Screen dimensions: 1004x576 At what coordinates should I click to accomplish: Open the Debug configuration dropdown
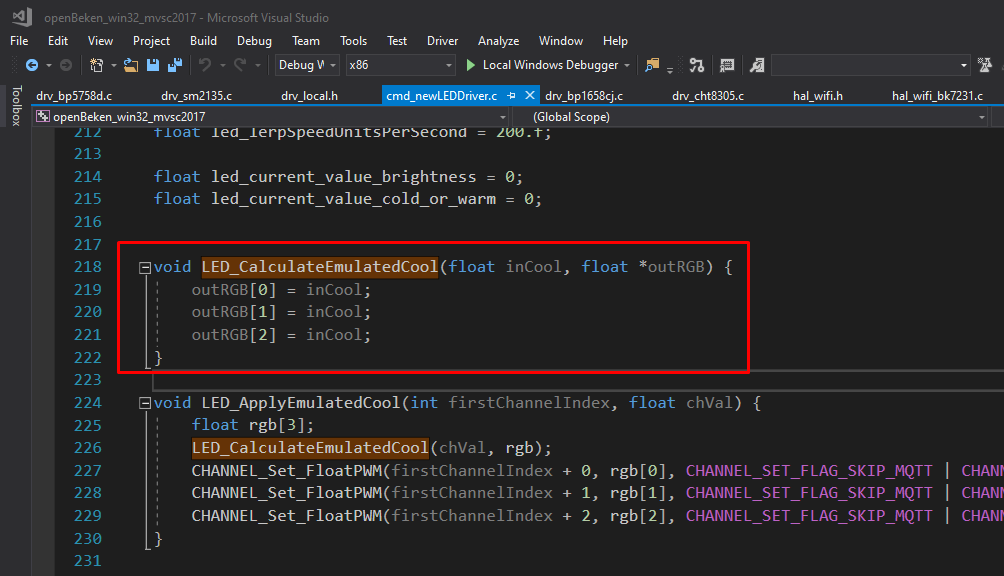point(307,65)
